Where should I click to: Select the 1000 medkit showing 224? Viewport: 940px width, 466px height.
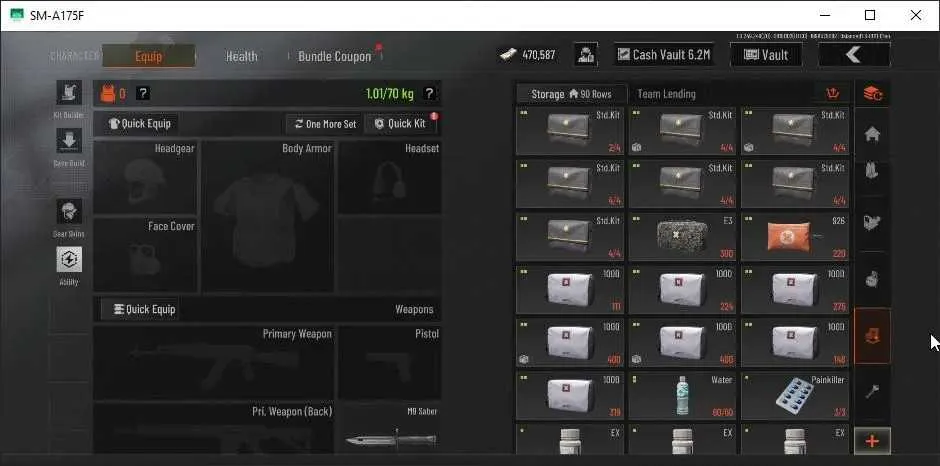(682, 290)
